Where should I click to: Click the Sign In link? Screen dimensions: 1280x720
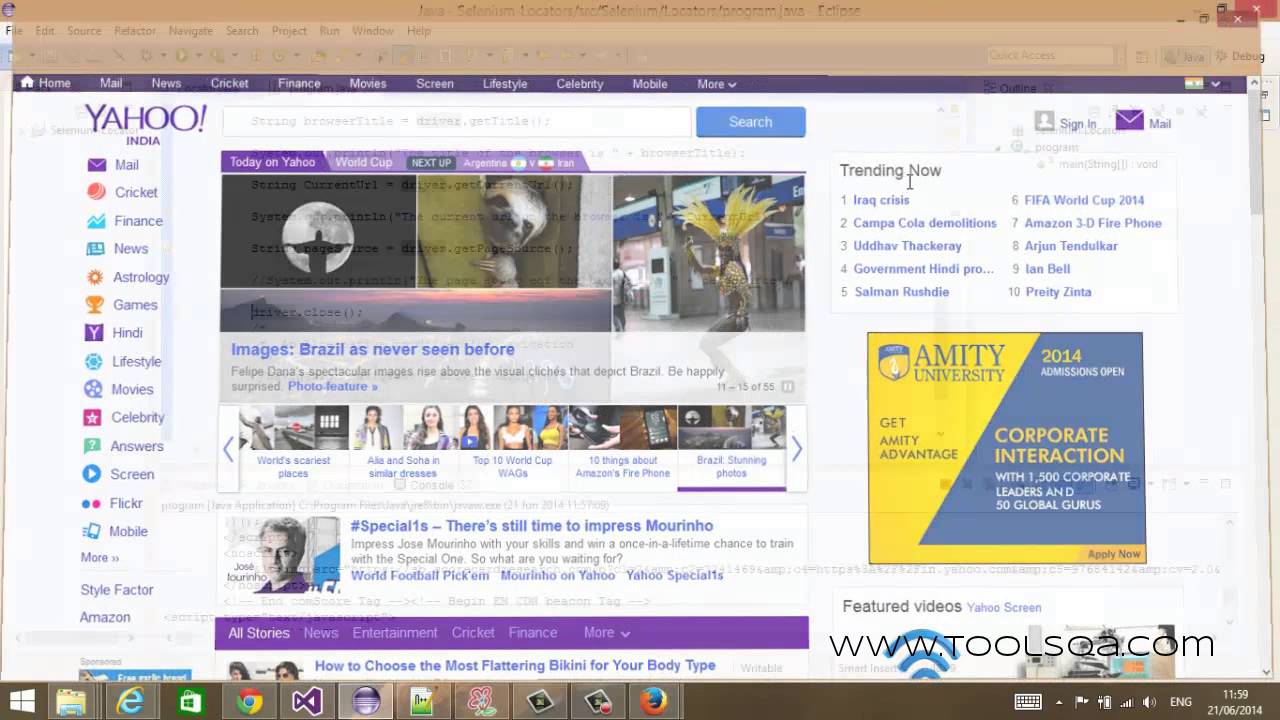[x=1077, y=124]
